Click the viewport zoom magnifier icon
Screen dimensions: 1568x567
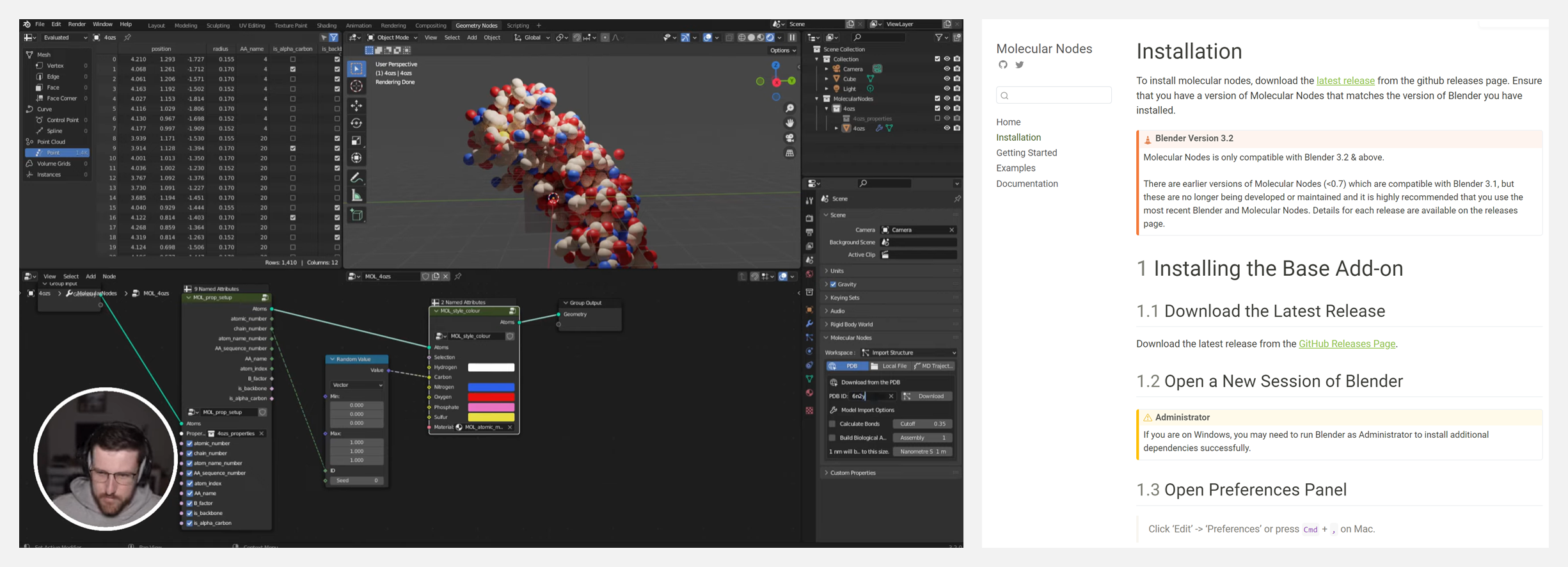[x=790, y=108]
